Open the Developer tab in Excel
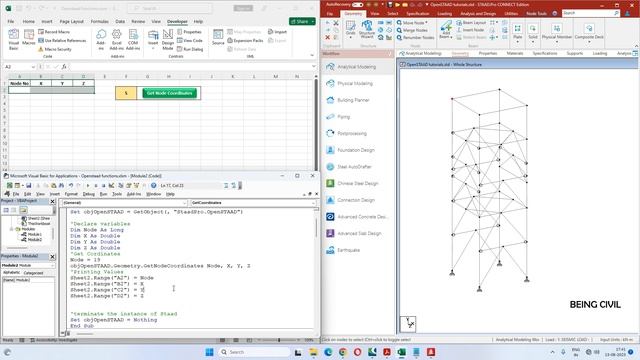Image resolution: width=640 pixels, height=360 pixels. tap(177, 21)
